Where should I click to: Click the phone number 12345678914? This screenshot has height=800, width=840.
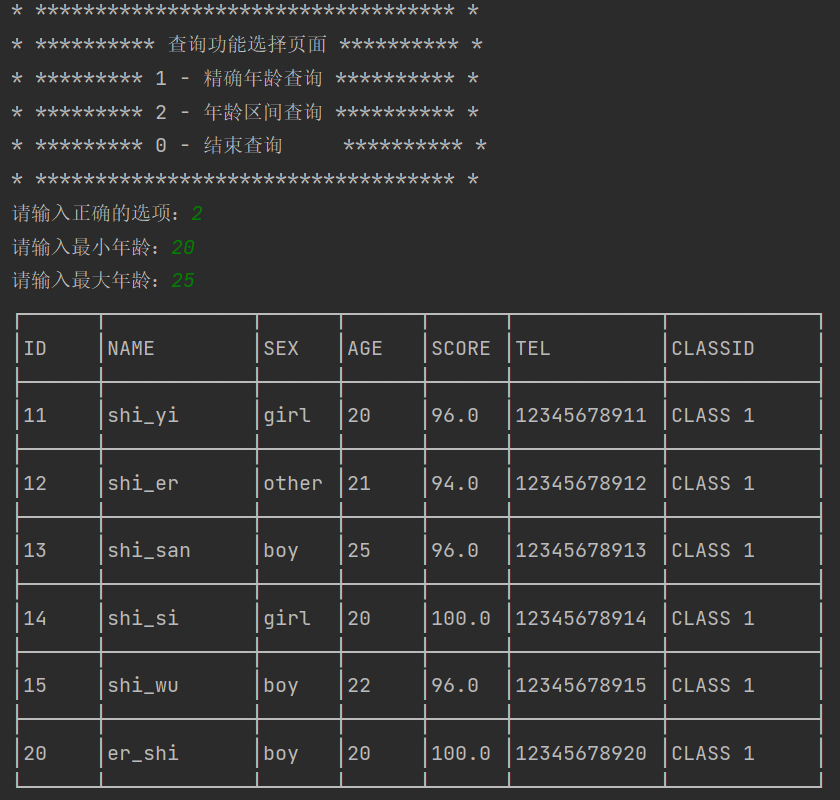tap(581, 618)
